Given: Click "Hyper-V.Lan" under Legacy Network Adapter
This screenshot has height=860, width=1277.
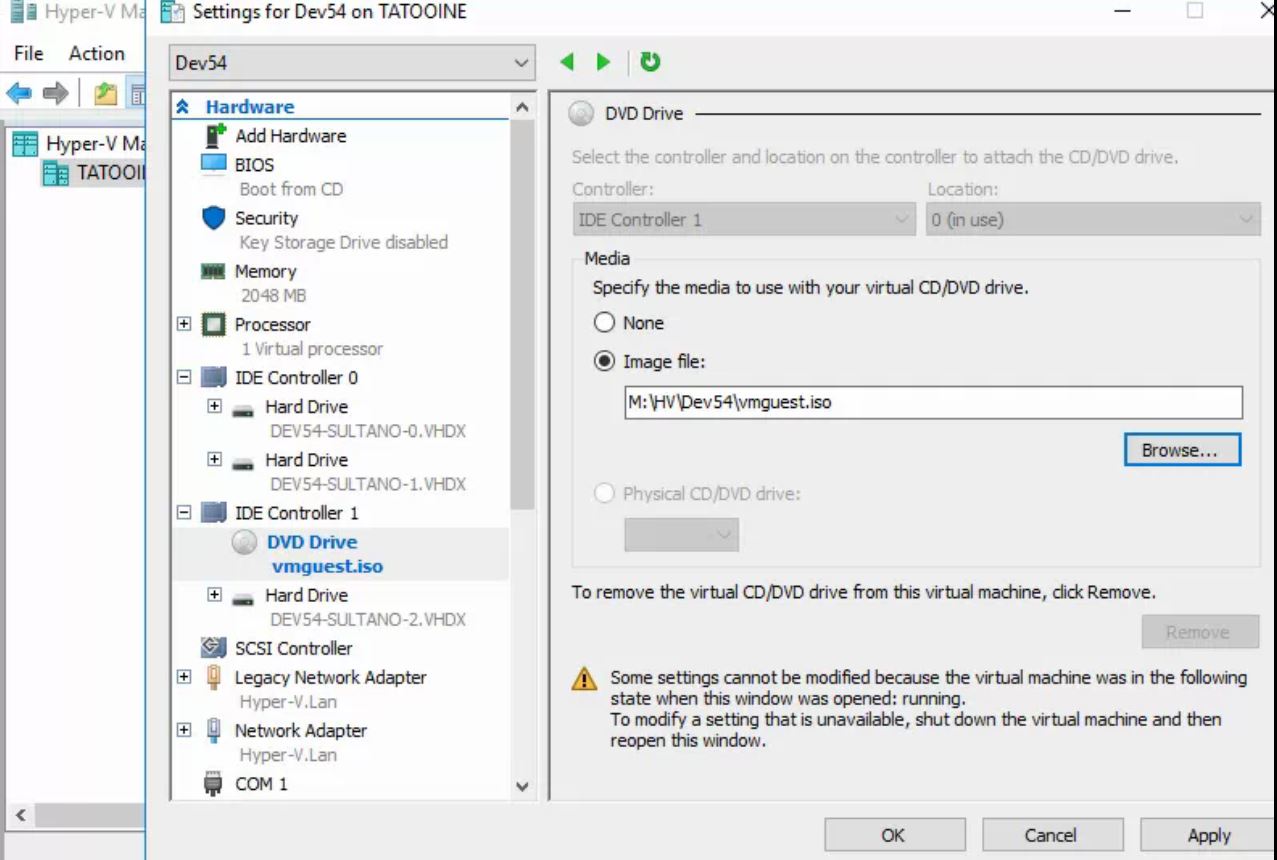Looking at the screenshot, I should tap(288, 702).
